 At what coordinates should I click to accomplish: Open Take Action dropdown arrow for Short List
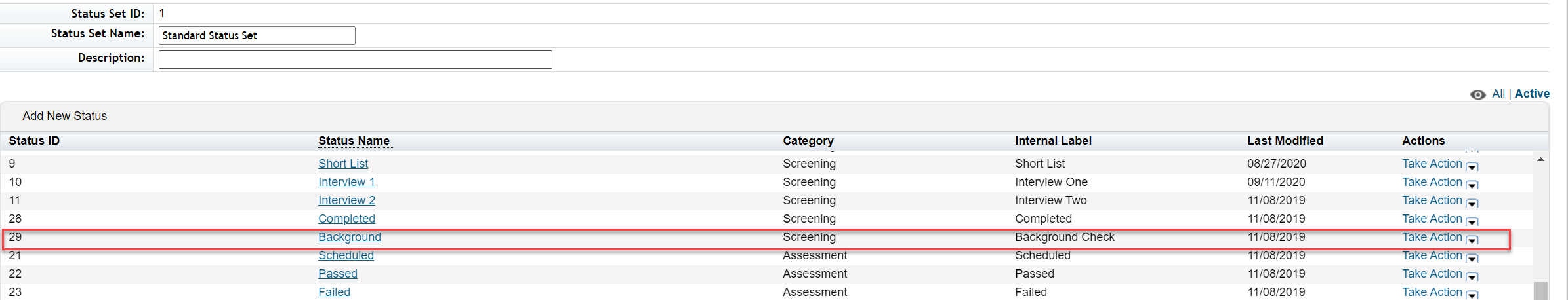point(1472,167)
